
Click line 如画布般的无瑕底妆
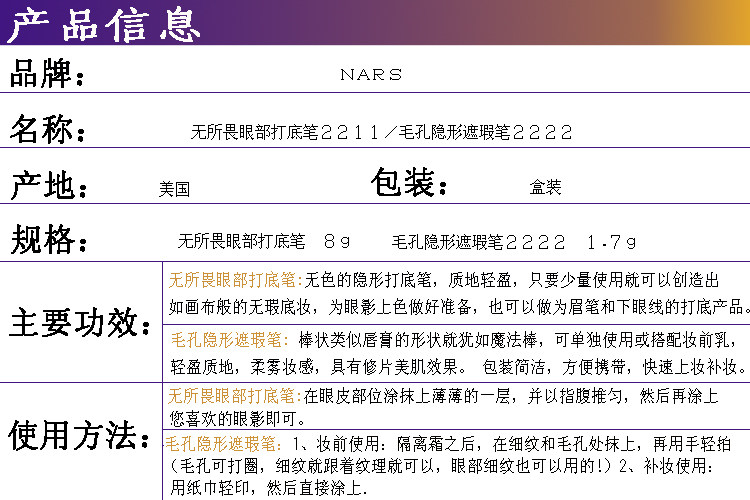coord(459,307)
